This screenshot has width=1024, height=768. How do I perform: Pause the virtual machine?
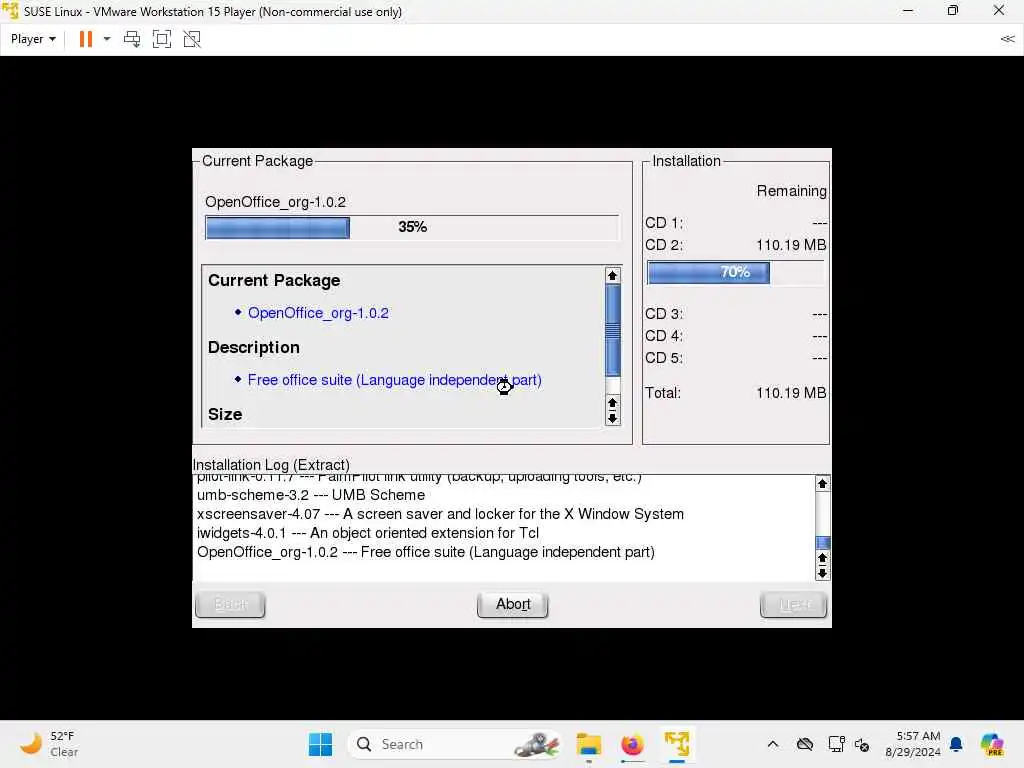[x=86, y=39]
